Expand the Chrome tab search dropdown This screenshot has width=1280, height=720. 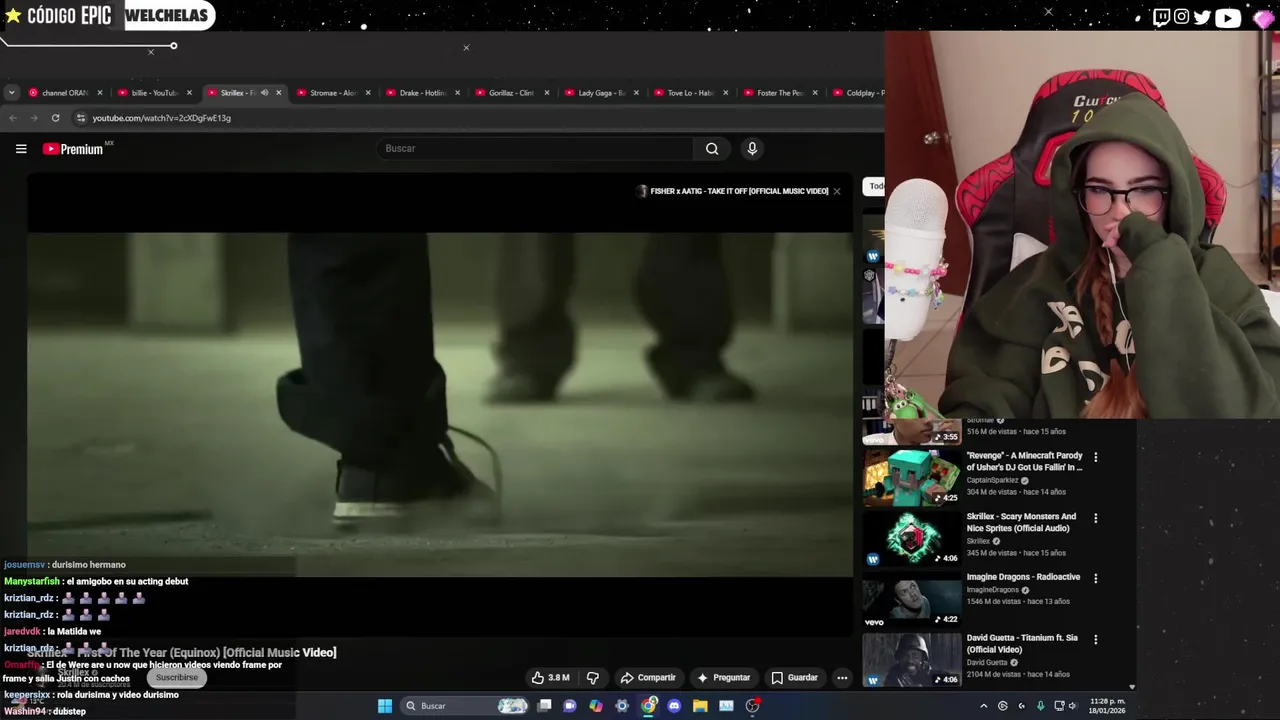click(x=11, y=93)
